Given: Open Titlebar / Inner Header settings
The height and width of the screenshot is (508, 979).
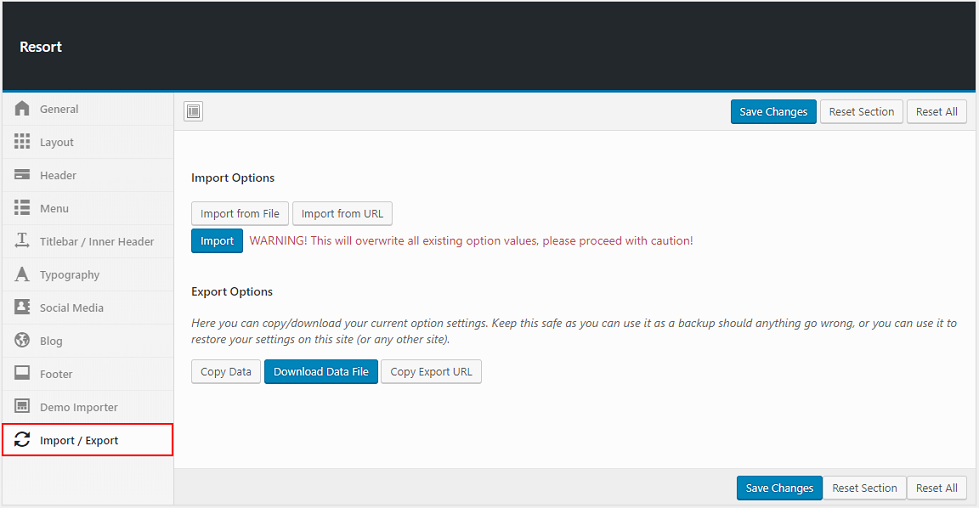Looking at the screenshot, I should [x=96, y=241].
